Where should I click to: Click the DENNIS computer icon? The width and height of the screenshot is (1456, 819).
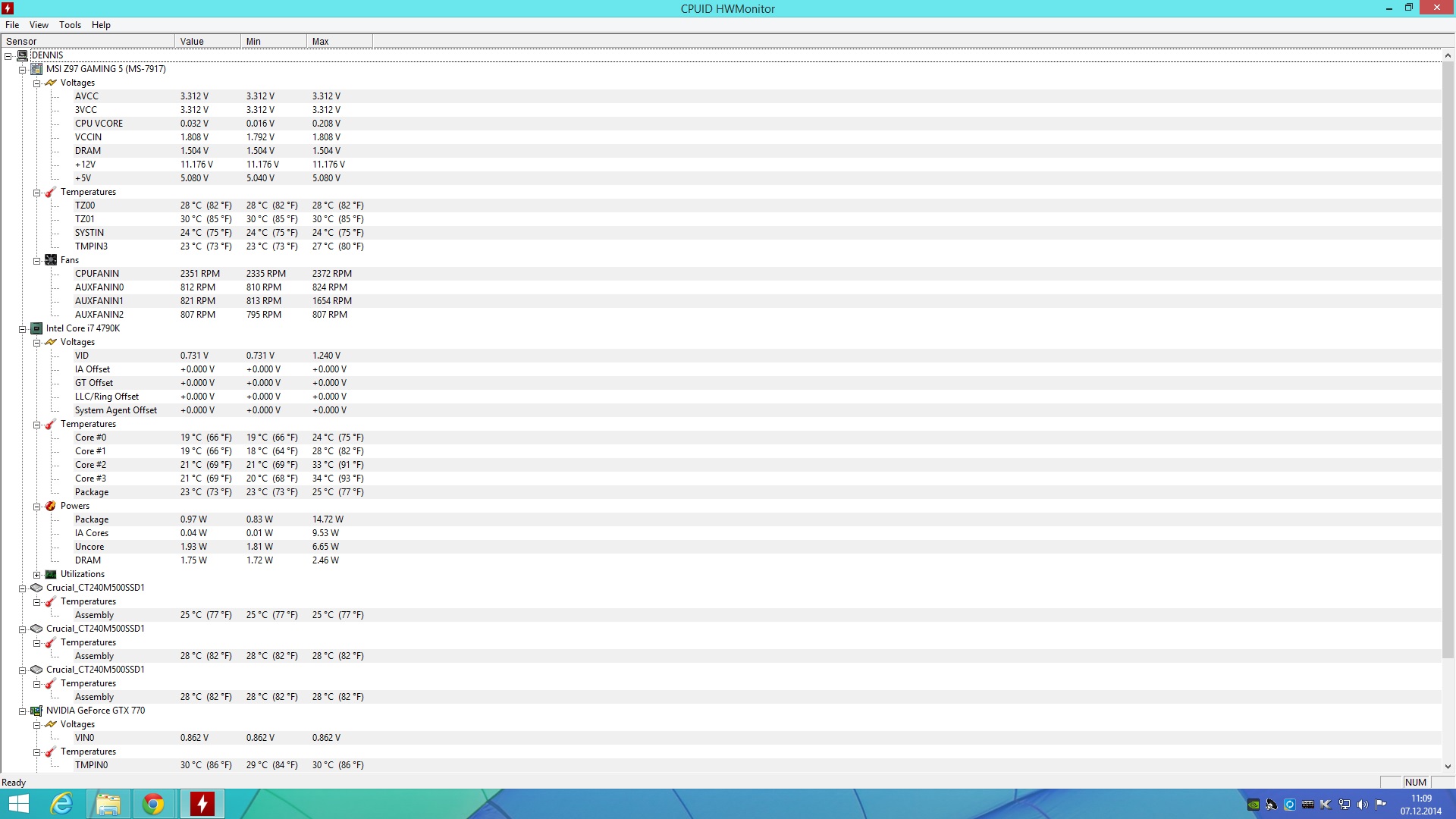pos(22,55)
